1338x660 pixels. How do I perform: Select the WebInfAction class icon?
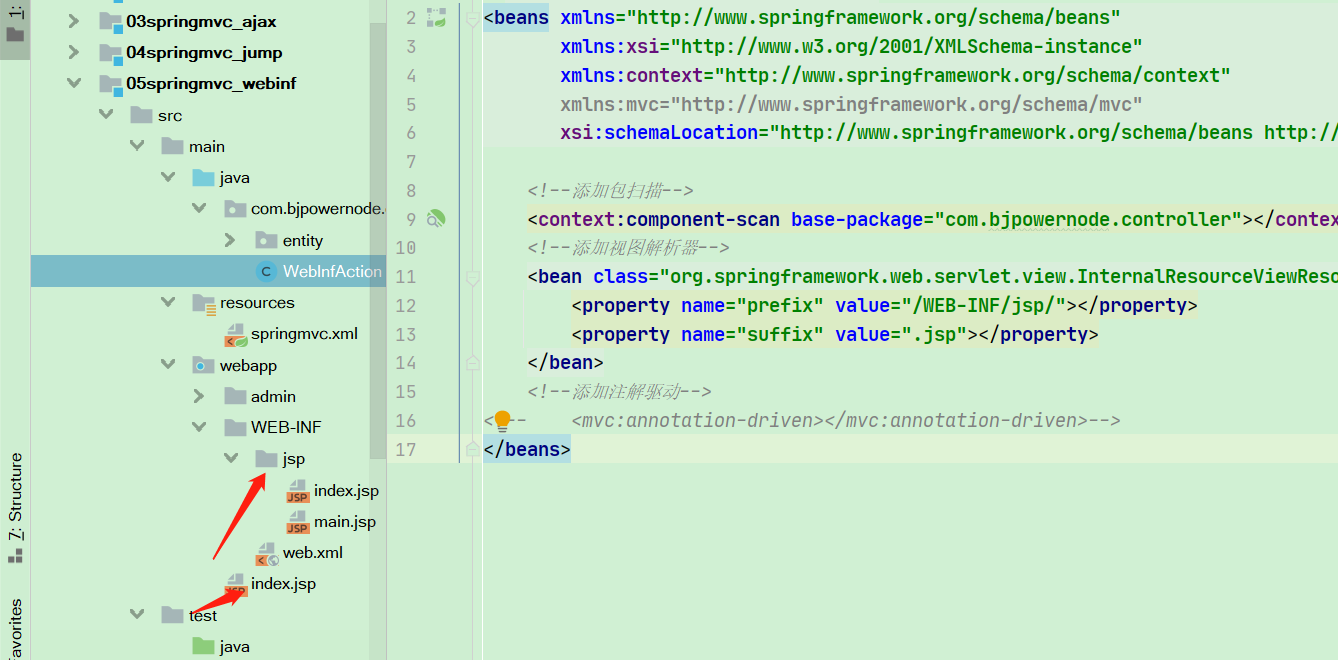[266, 271]
